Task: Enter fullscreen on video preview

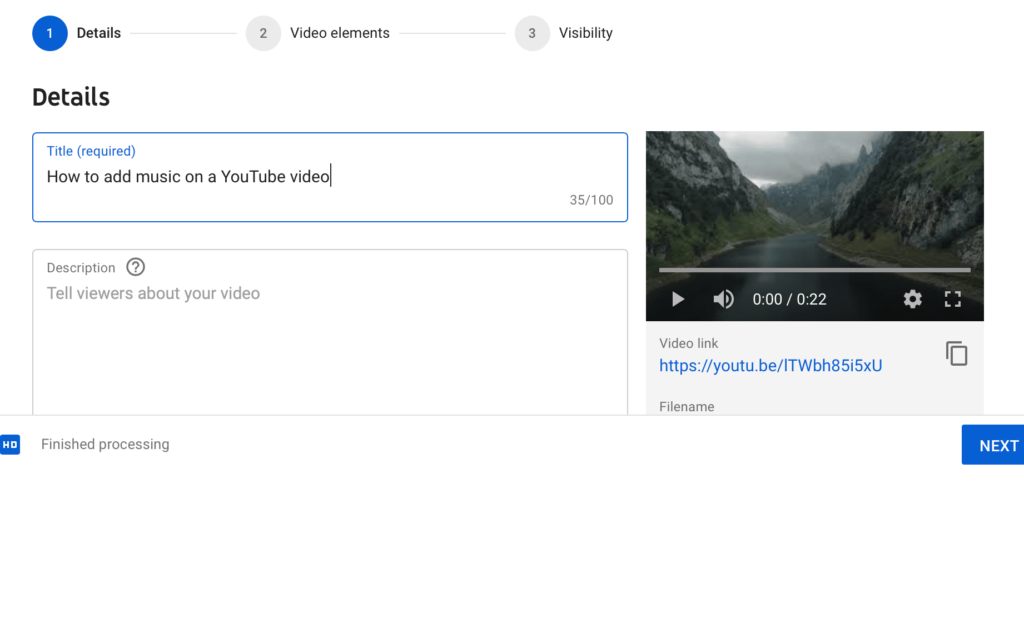Action: [x=953, y=299]
